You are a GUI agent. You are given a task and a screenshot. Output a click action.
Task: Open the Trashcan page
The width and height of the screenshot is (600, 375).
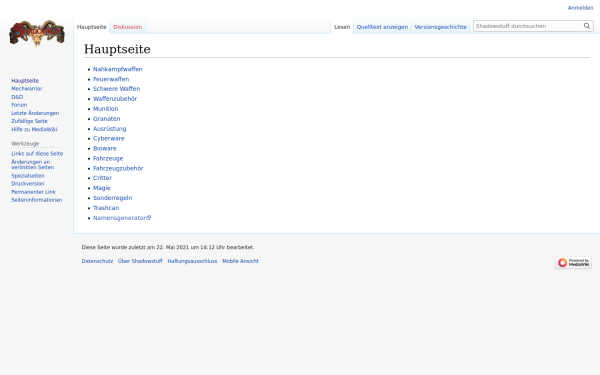(x=106, y=208)
